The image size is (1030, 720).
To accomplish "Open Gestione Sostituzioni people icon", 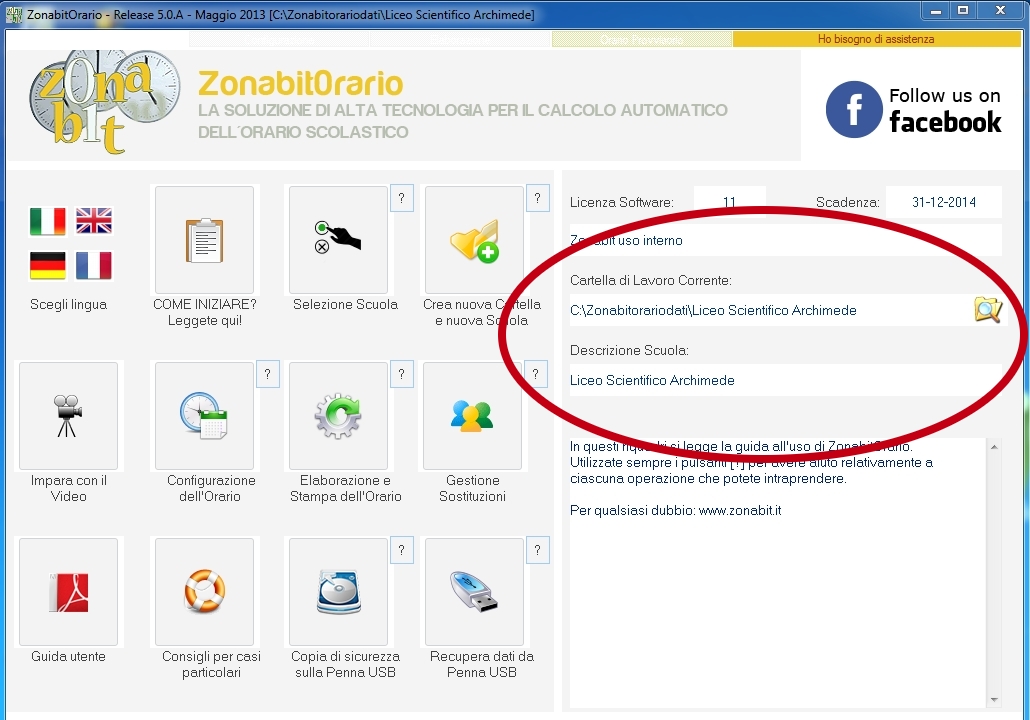I will click(x=472, y=416).
